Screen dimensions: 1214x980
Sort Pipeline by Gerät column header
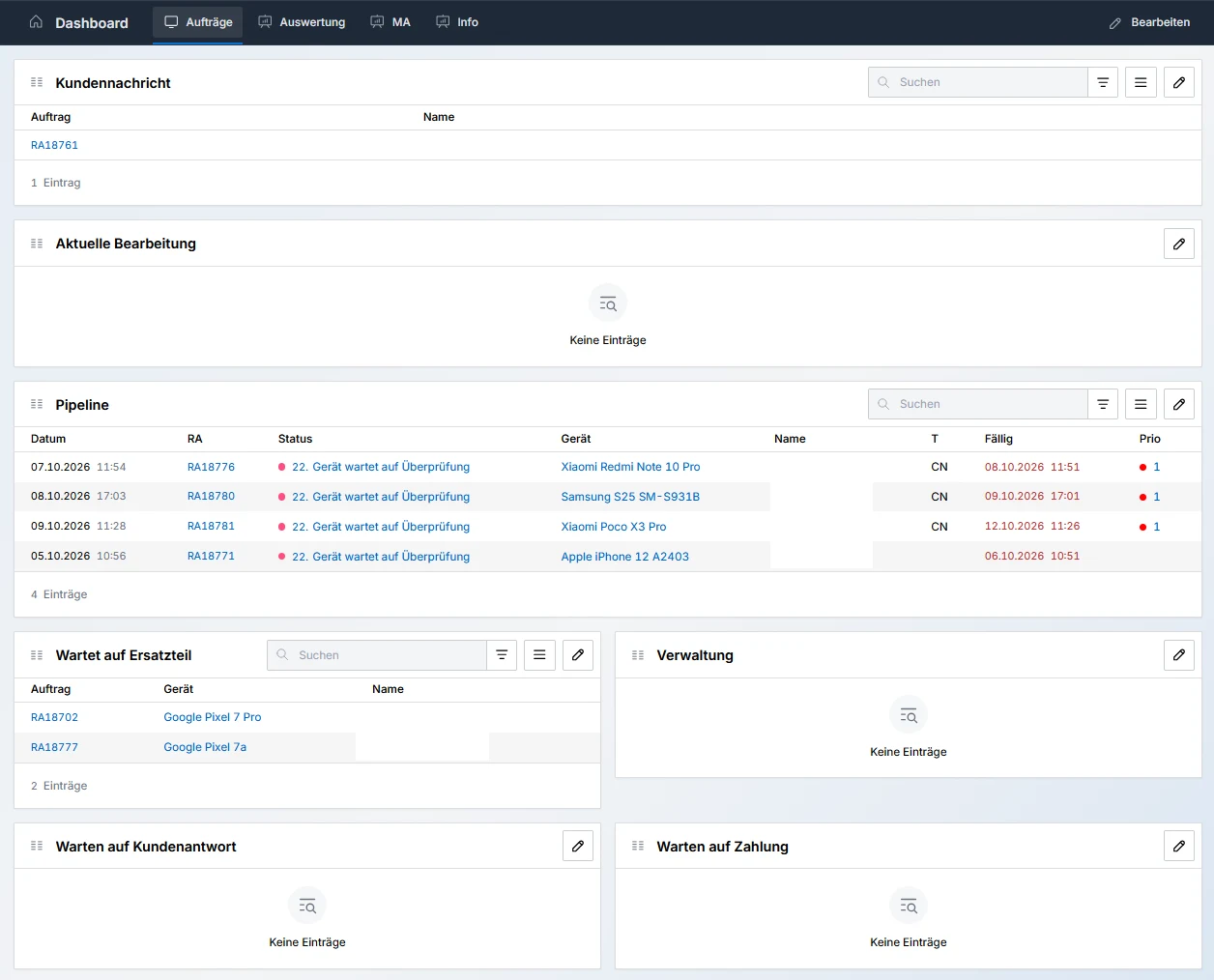[576, 439]
